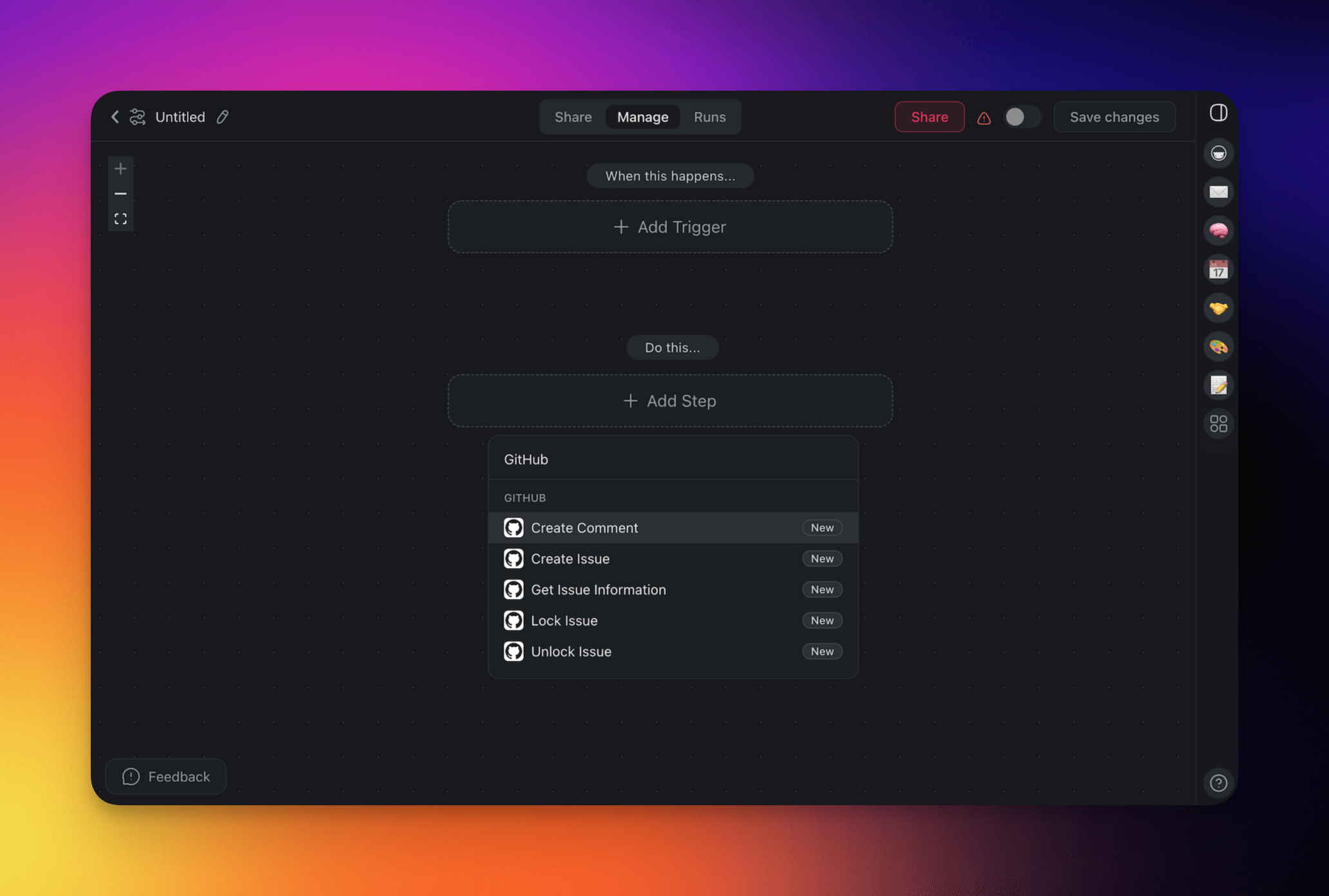This screenshot has width=1329, height=896.
Task: Open the email envelope sidebar icon
Action: click(x=1218, y=192)
